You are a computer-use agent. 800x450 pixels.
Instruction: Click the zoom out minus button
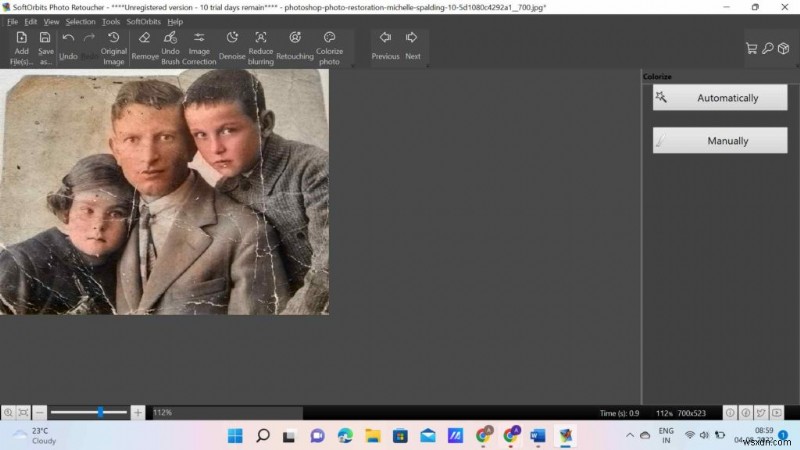pos(40,412)
